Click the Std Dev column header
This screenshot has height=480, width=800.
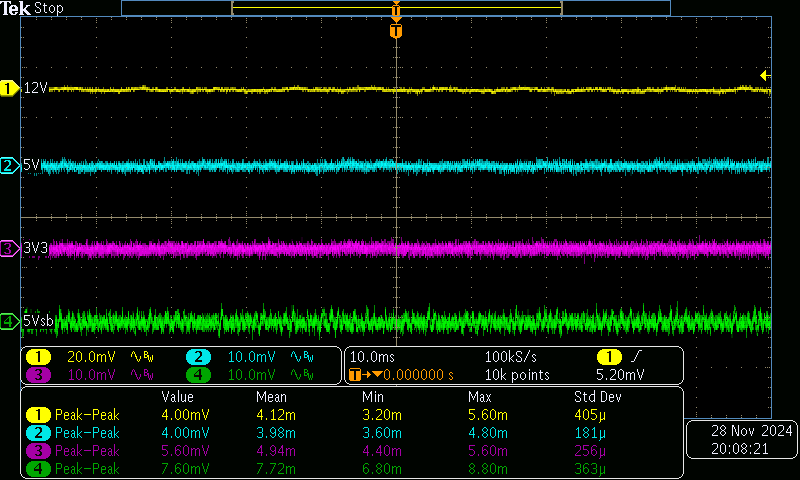pos(598,397)
